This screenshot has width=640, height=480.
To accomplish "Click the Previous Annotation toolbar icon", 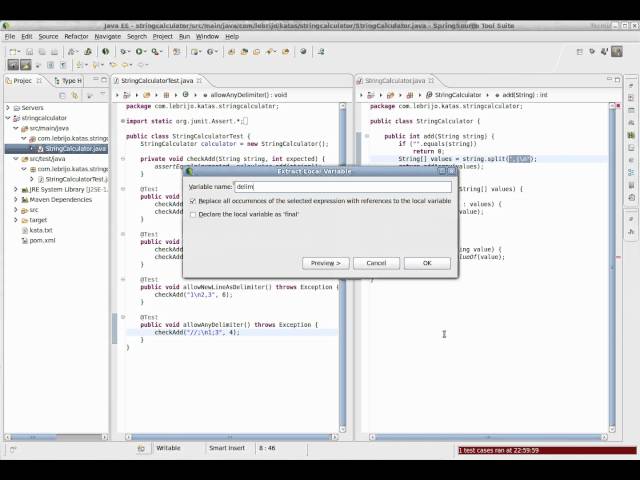I will (96, 65).
